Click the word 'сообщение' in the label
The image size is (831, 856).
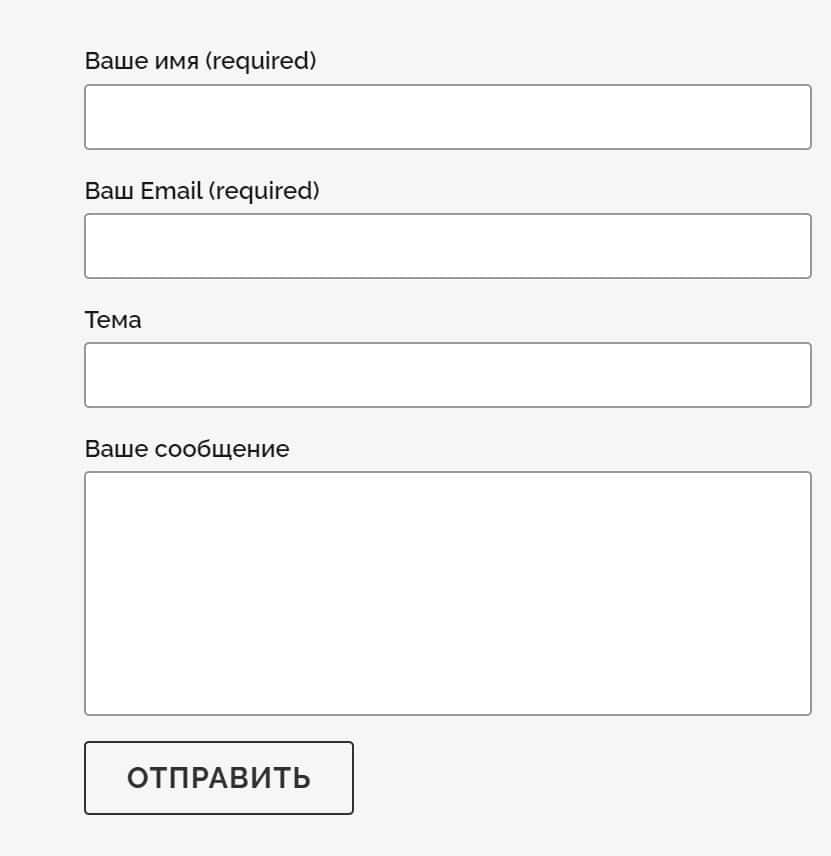[x=222, y=449]
